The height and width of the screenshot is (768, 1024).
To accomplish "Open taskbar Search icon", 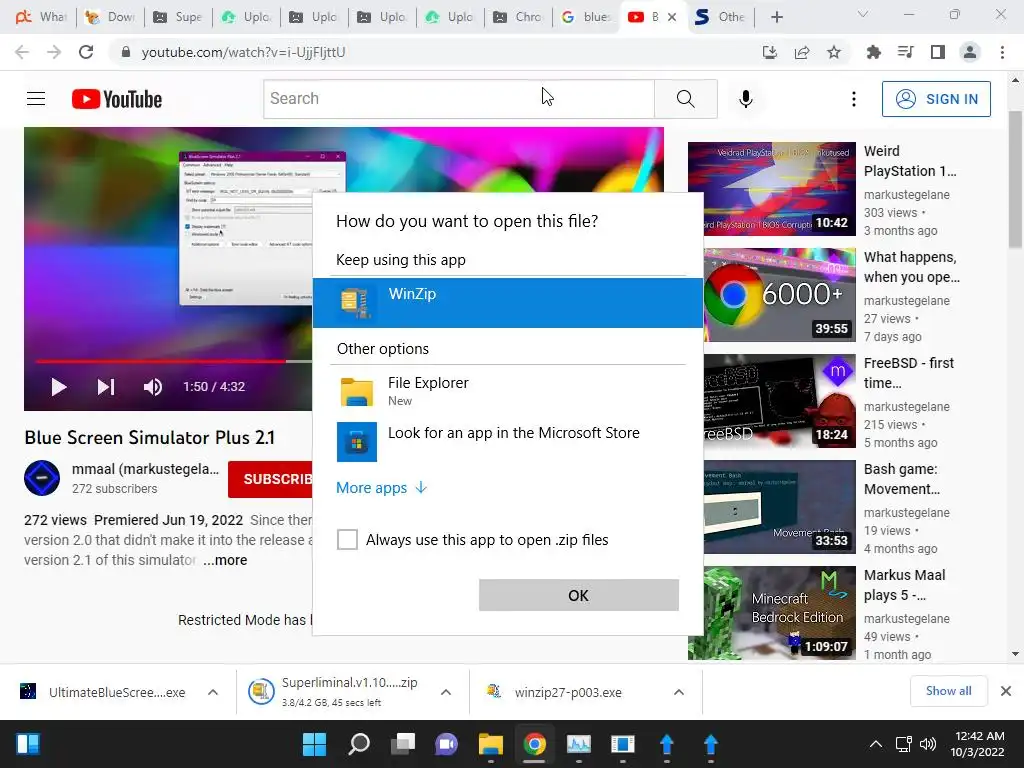I will pos(359,744).
